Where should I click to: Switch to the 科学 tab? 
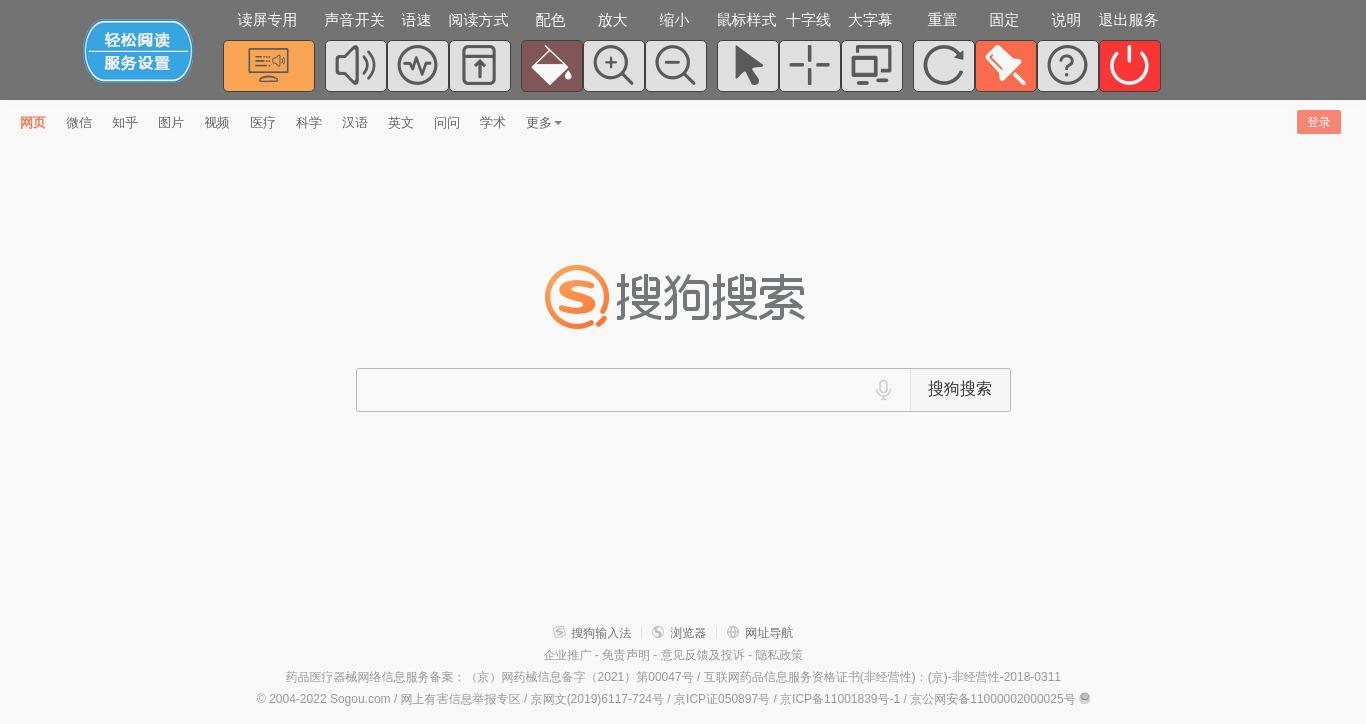click(309, 123)
